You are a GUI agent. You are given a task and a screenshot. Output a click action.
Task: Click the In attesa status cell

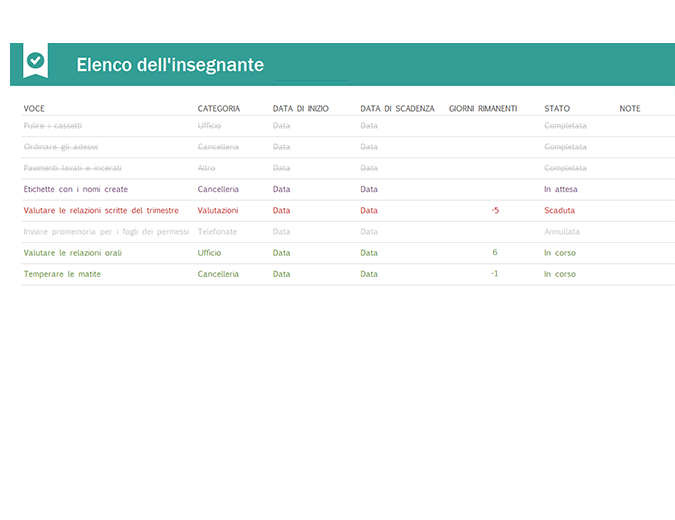(561, 189)
